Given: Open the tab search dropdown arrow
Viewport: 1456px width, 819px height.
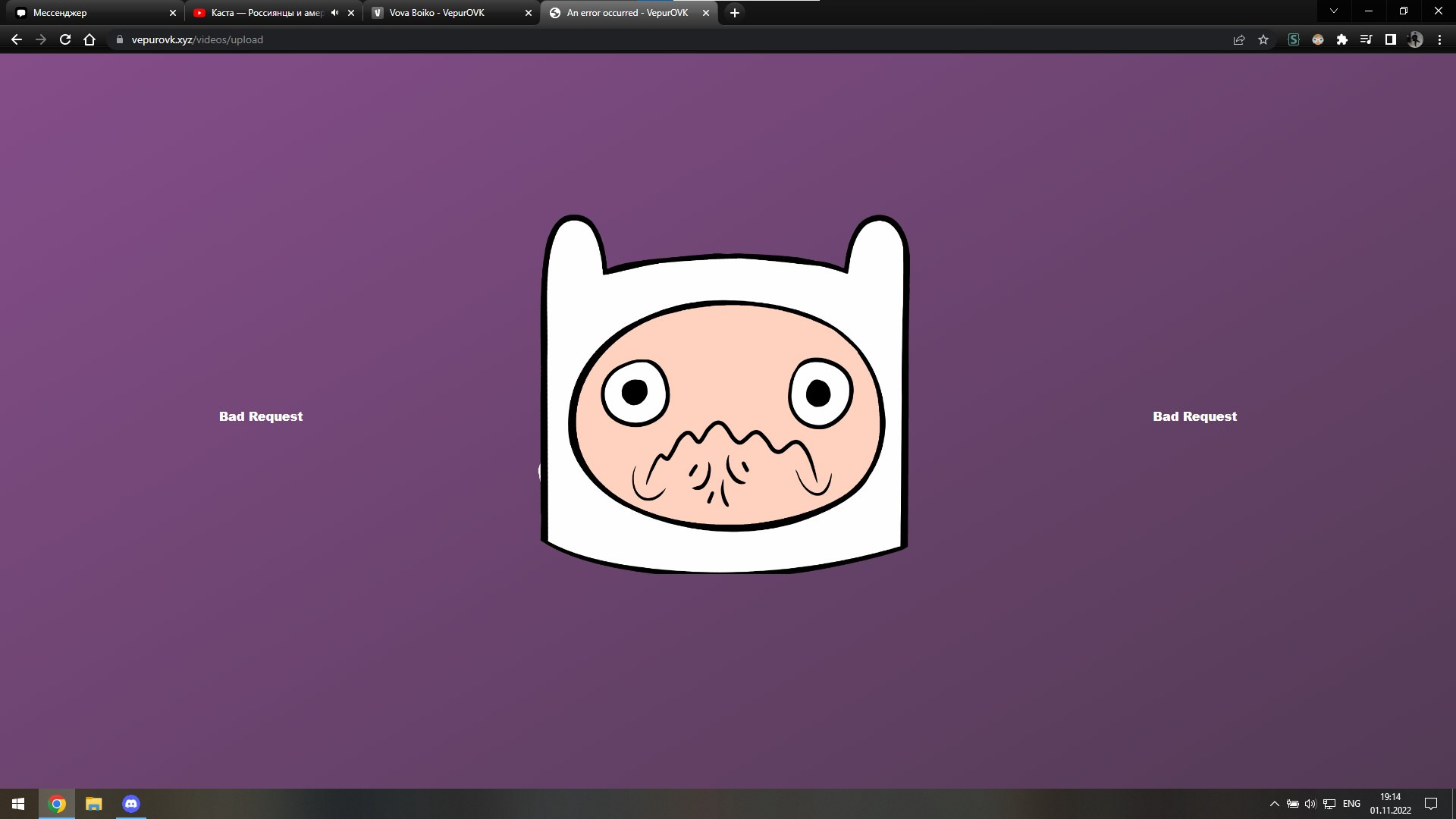Looking at the screenshot, I should pyautogui.click(x=1334, y=11).
